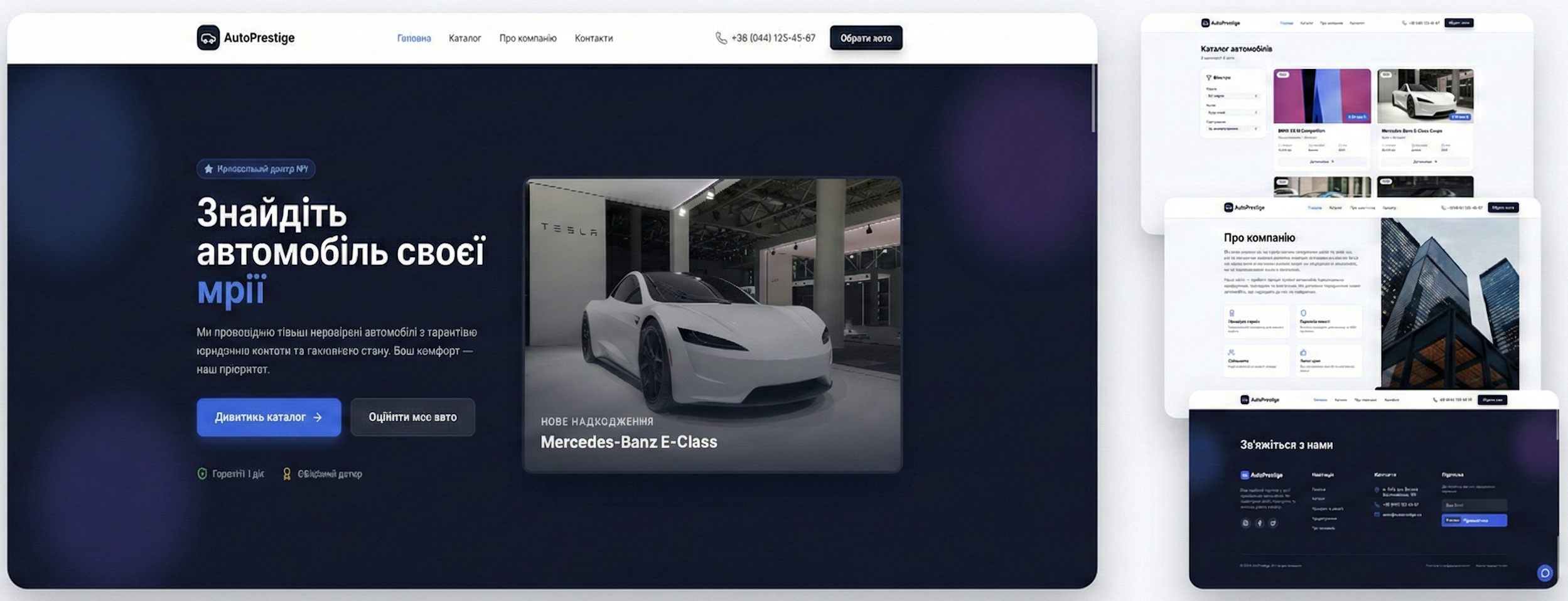Image resolution: width=1568 pixels, height=601 pixels.
Task: Click the people icon on third Про компанію feature card
Action: pyautogui.click(x=1232, y=353)
